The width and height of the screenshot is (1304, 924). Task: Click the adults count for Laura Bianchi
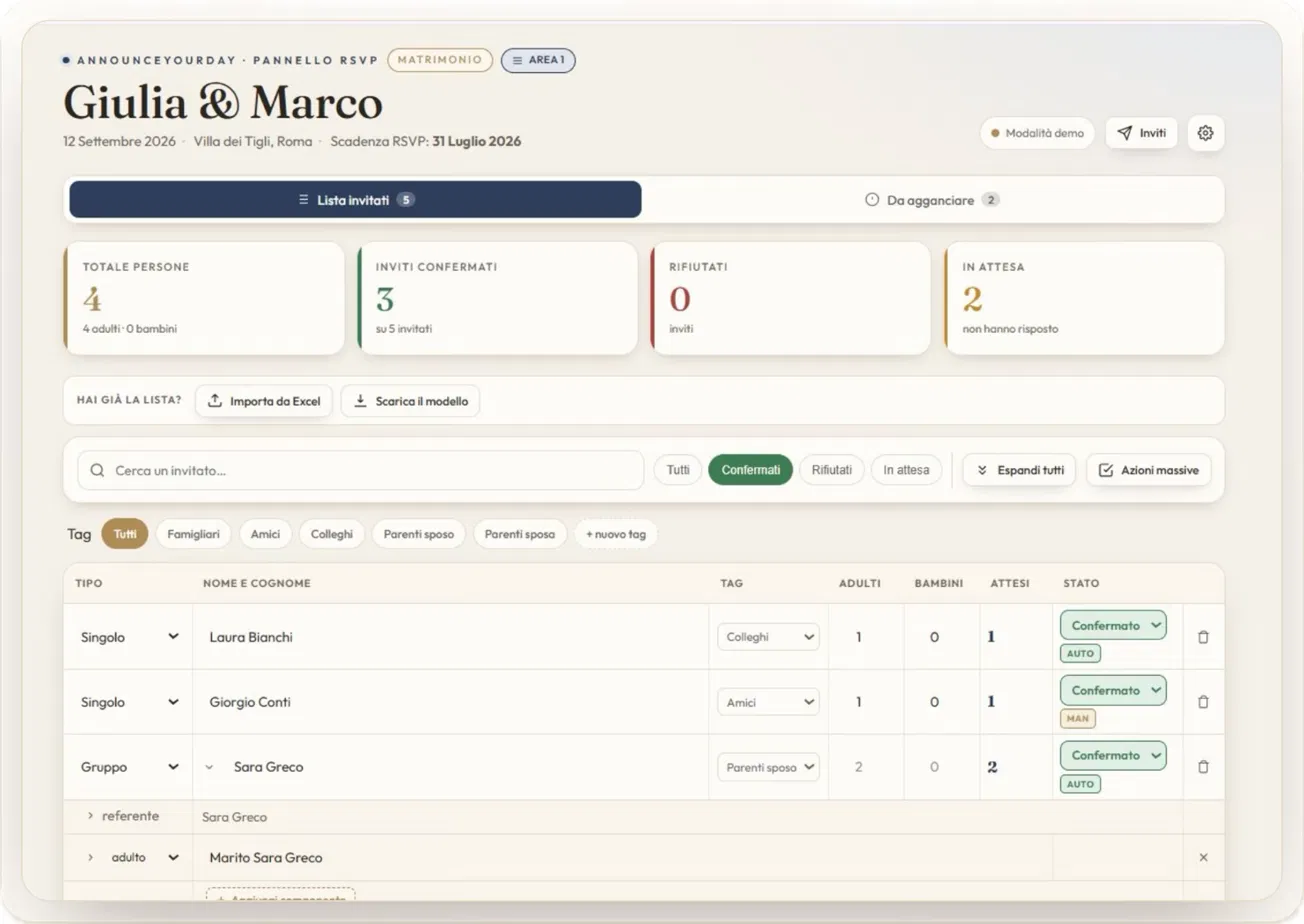(858, 637)
